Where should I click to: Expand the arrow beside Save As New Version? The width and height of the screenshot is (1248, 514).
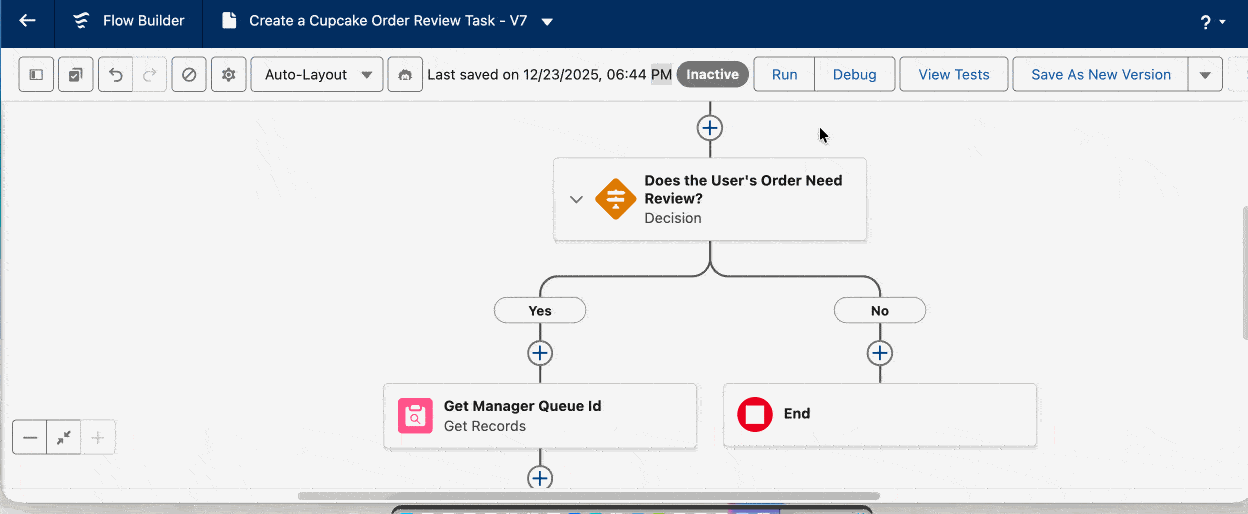point(1205,75)
